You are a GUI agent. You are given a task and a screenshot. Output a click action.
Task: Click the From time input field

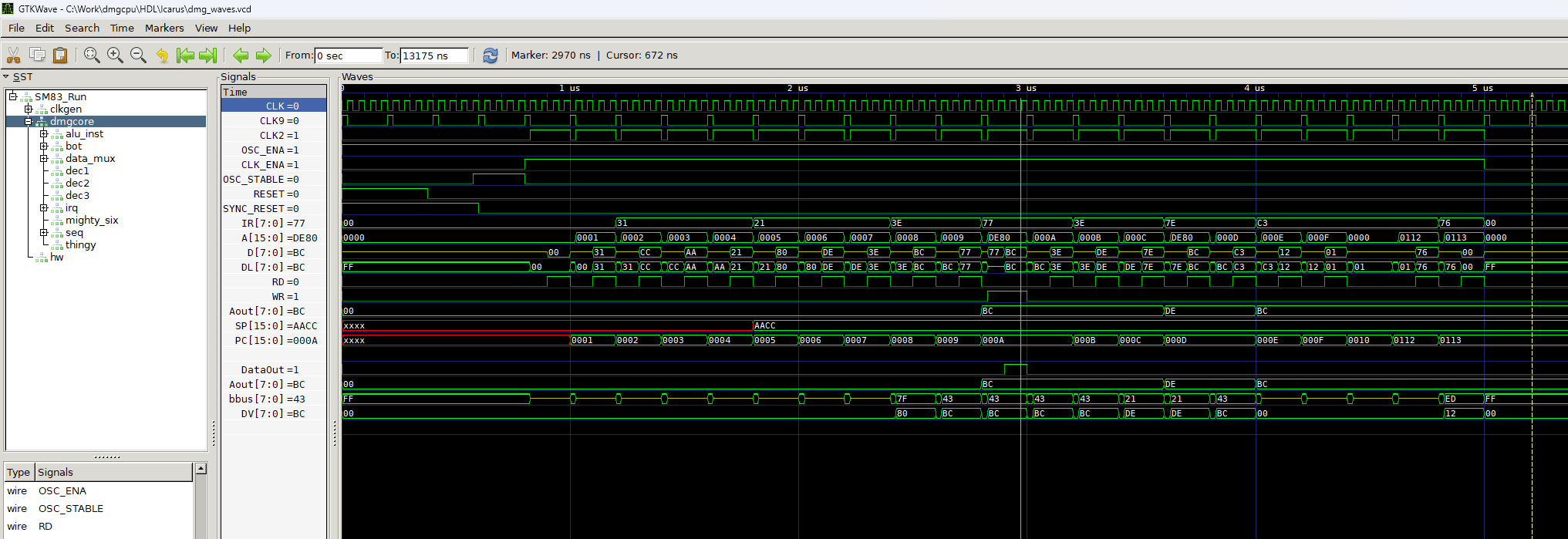pyautogui.click(x=348, y=56)
